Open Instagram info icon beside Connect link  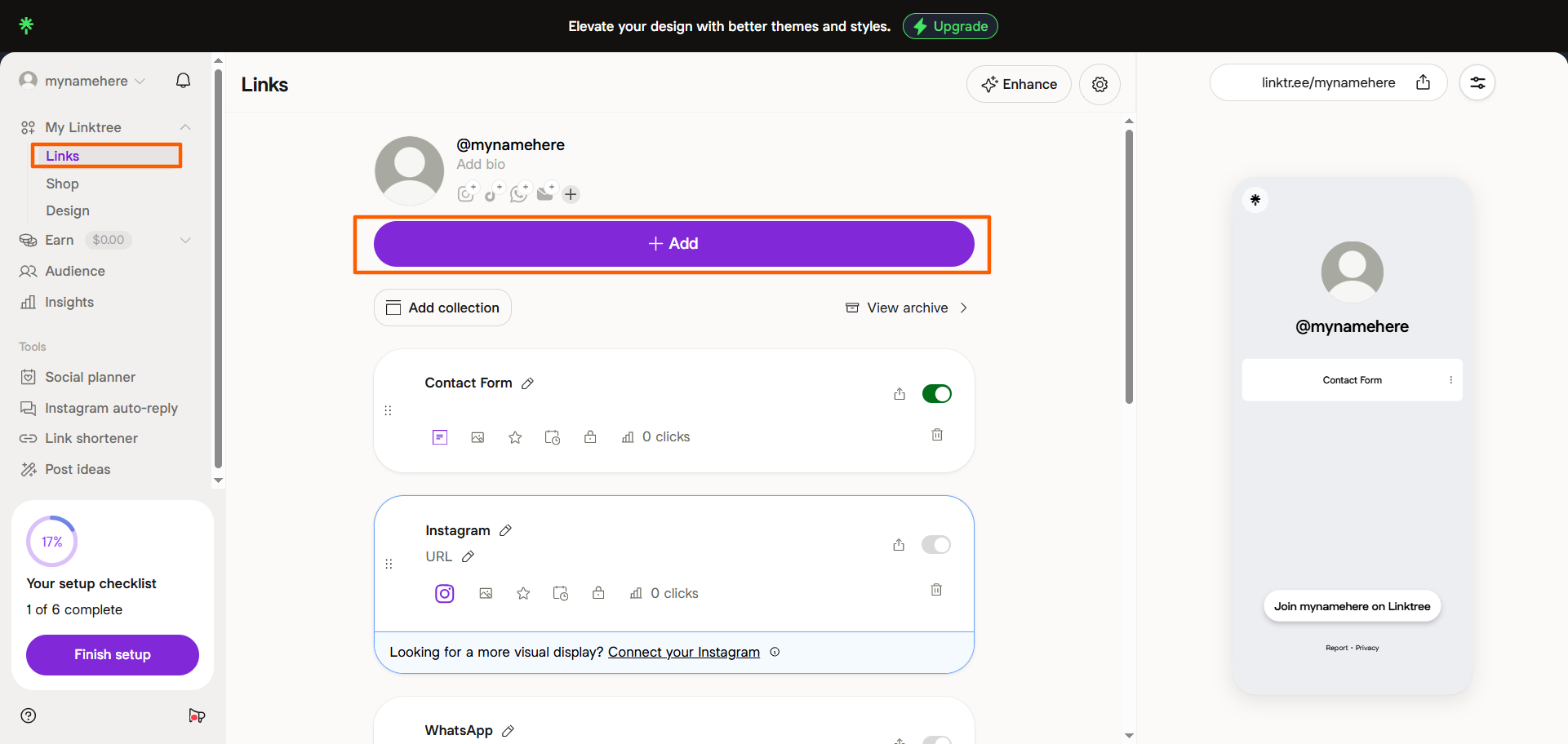click(x=775, y=652)
